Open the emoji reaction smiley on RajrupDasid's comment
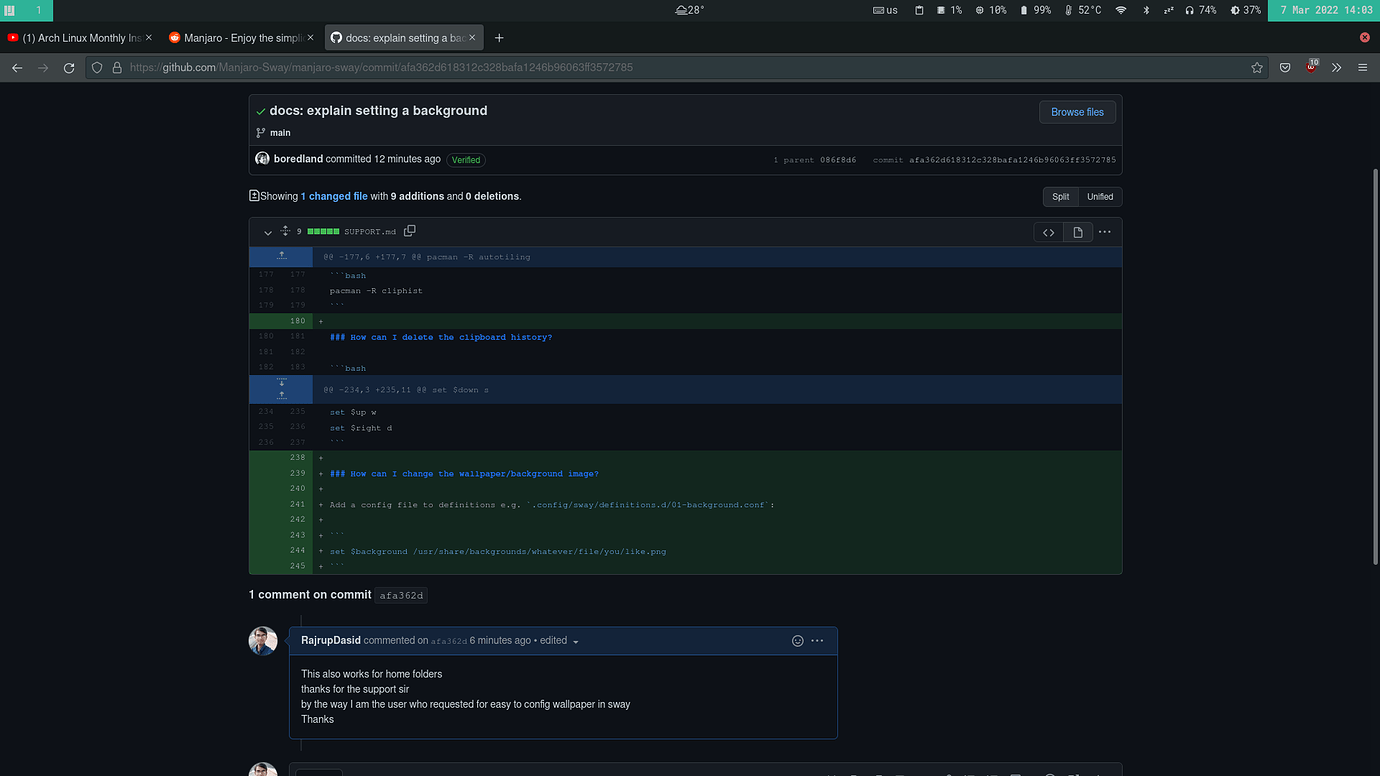 click(797, 640)
